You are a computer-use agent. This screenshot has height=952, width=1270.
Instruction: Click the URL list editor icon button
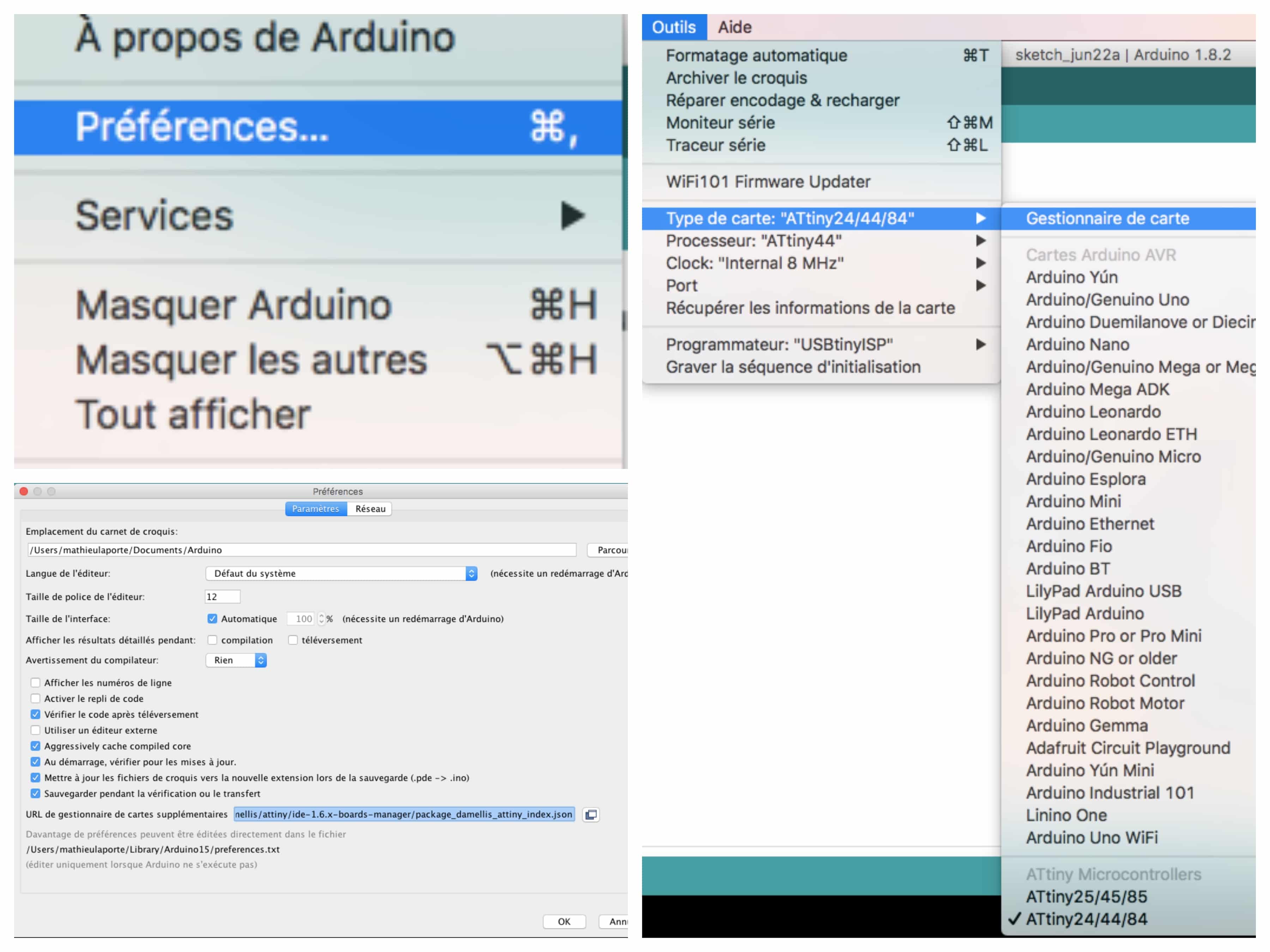(x=591, y=814)
